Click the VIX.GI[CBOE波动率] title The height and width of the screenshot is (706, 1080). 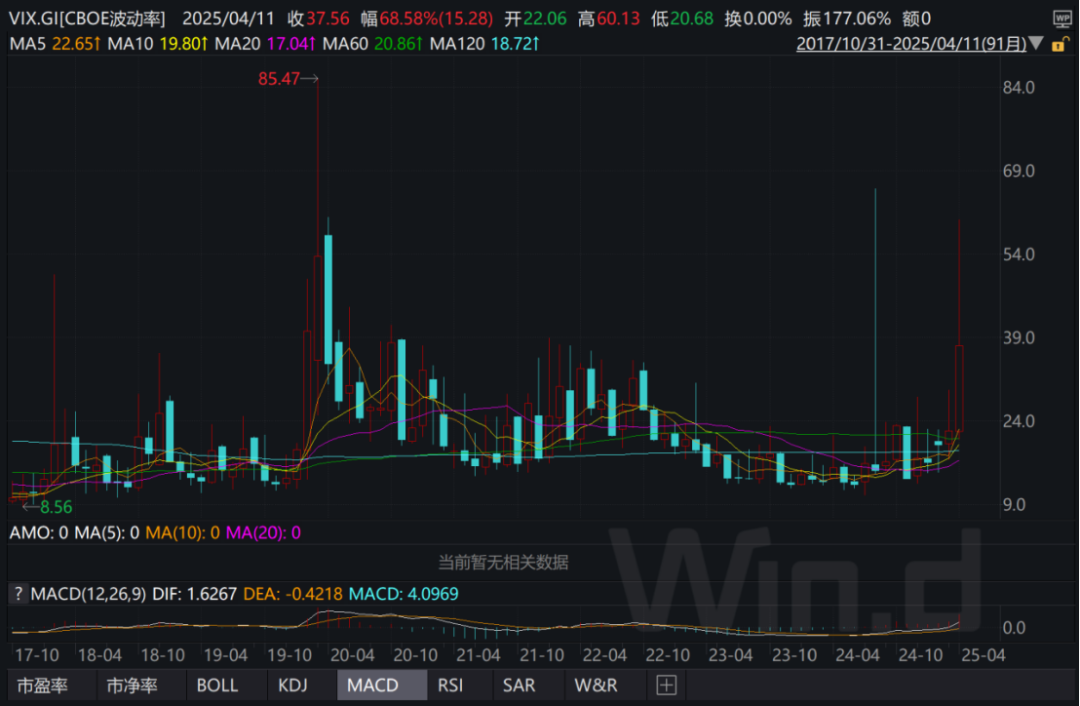click(87, 19)
